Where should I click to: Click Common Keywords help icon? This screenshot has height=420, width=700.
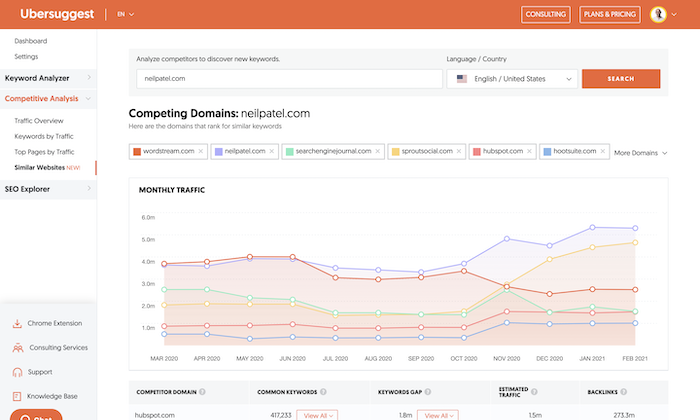[x=323, y=392]
